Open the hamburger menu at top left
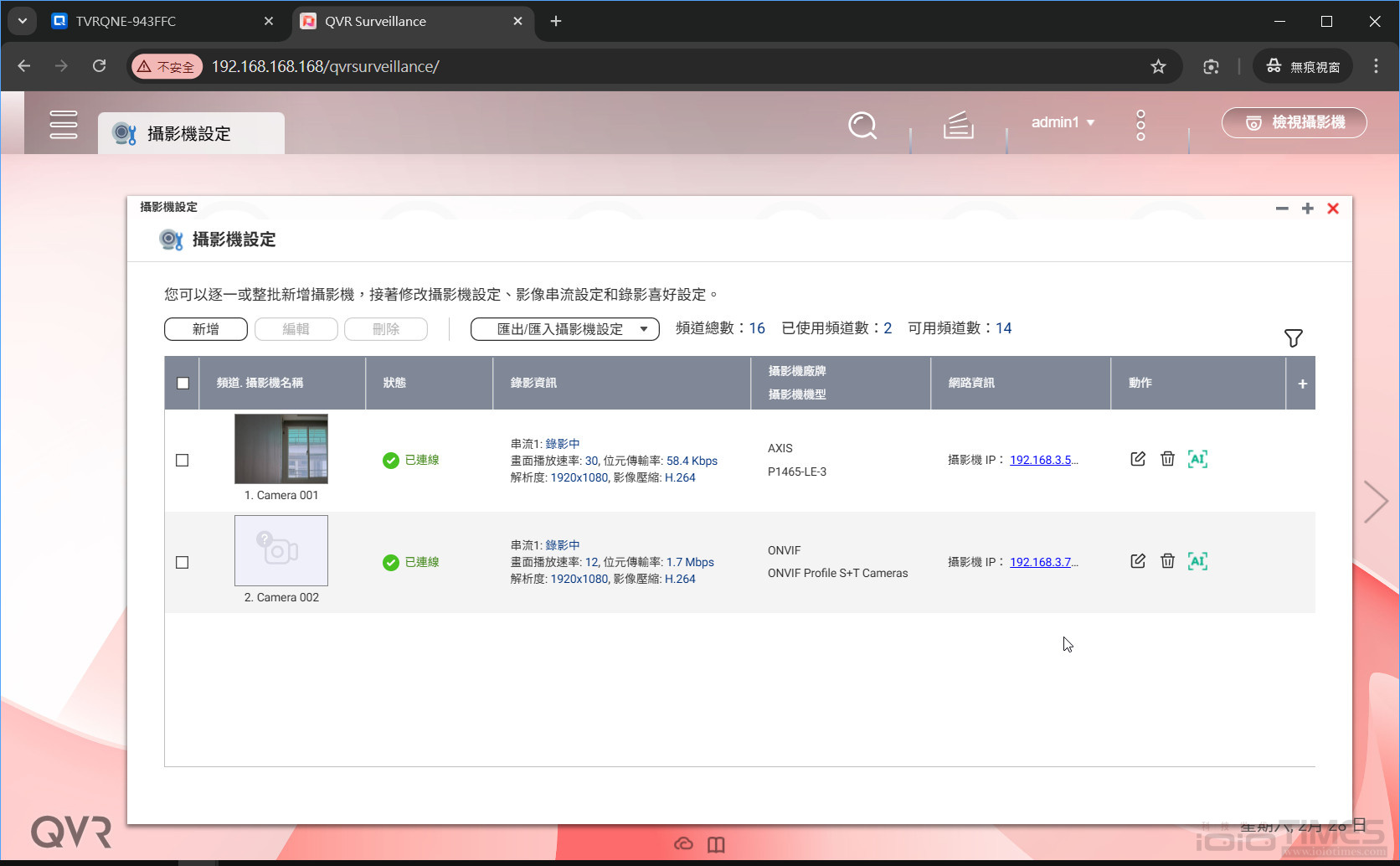 point(64,124)
